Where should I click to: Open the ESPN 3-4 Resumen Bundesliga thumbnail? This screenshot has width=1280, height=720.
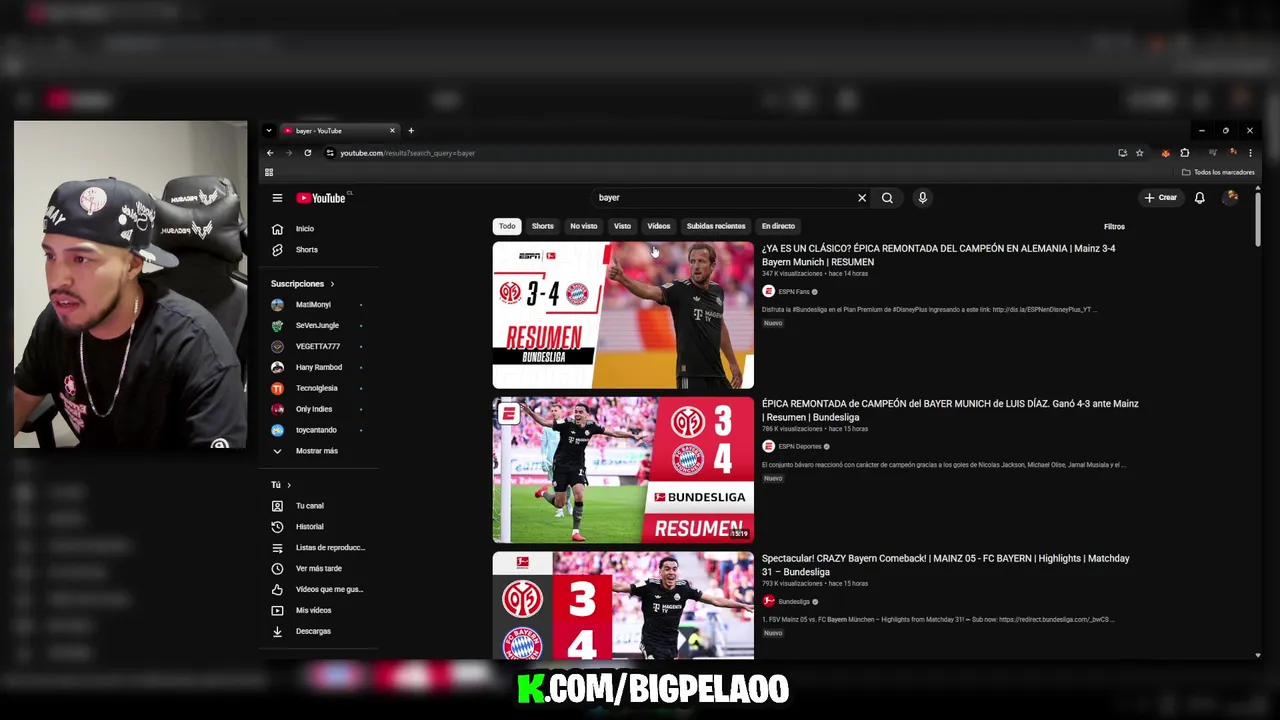click(623, 315)
